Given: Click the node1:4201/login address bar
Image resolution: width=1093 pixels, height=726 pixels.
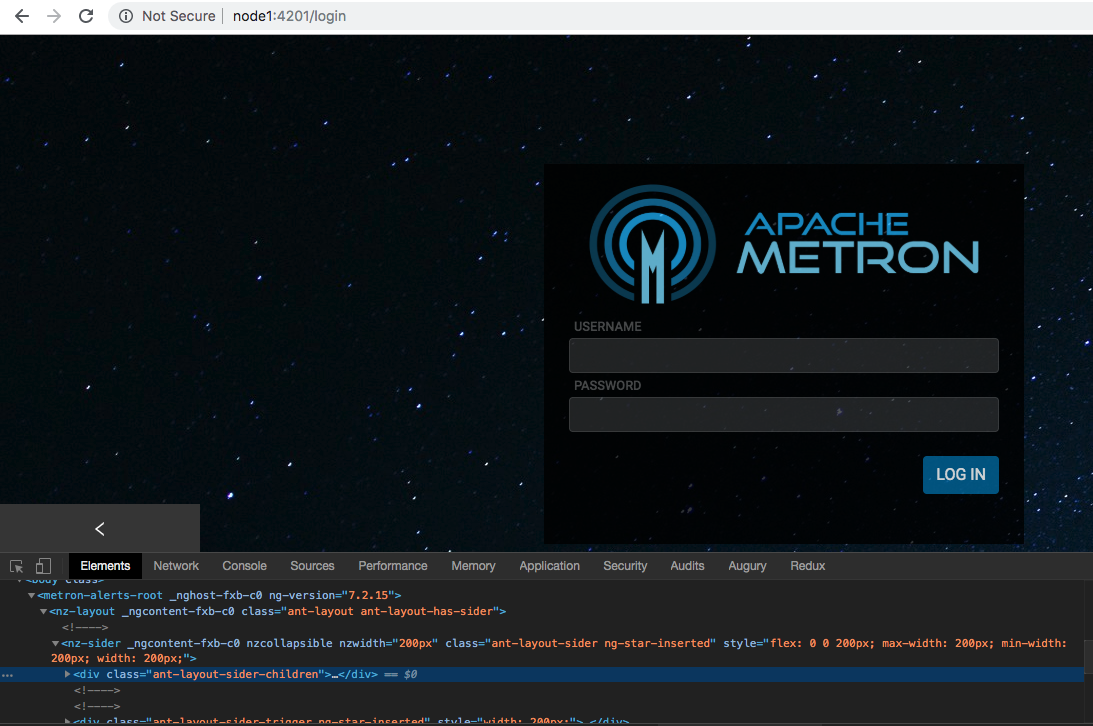Looking at the screenshot, I should (x=289, y=16).
